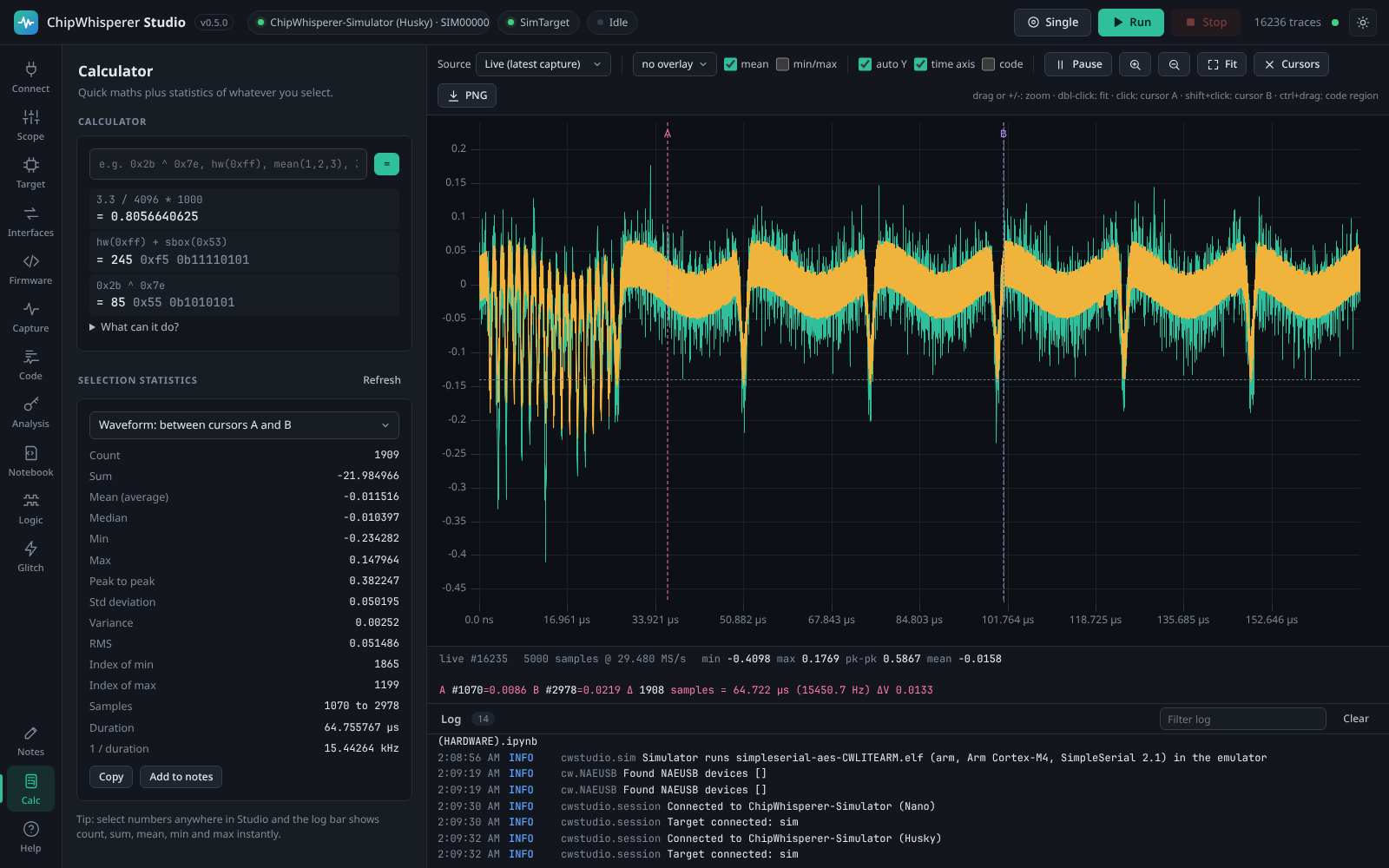Enable the min/max checkbox
Screen dimensions: 1389x868
coord(782,64)
